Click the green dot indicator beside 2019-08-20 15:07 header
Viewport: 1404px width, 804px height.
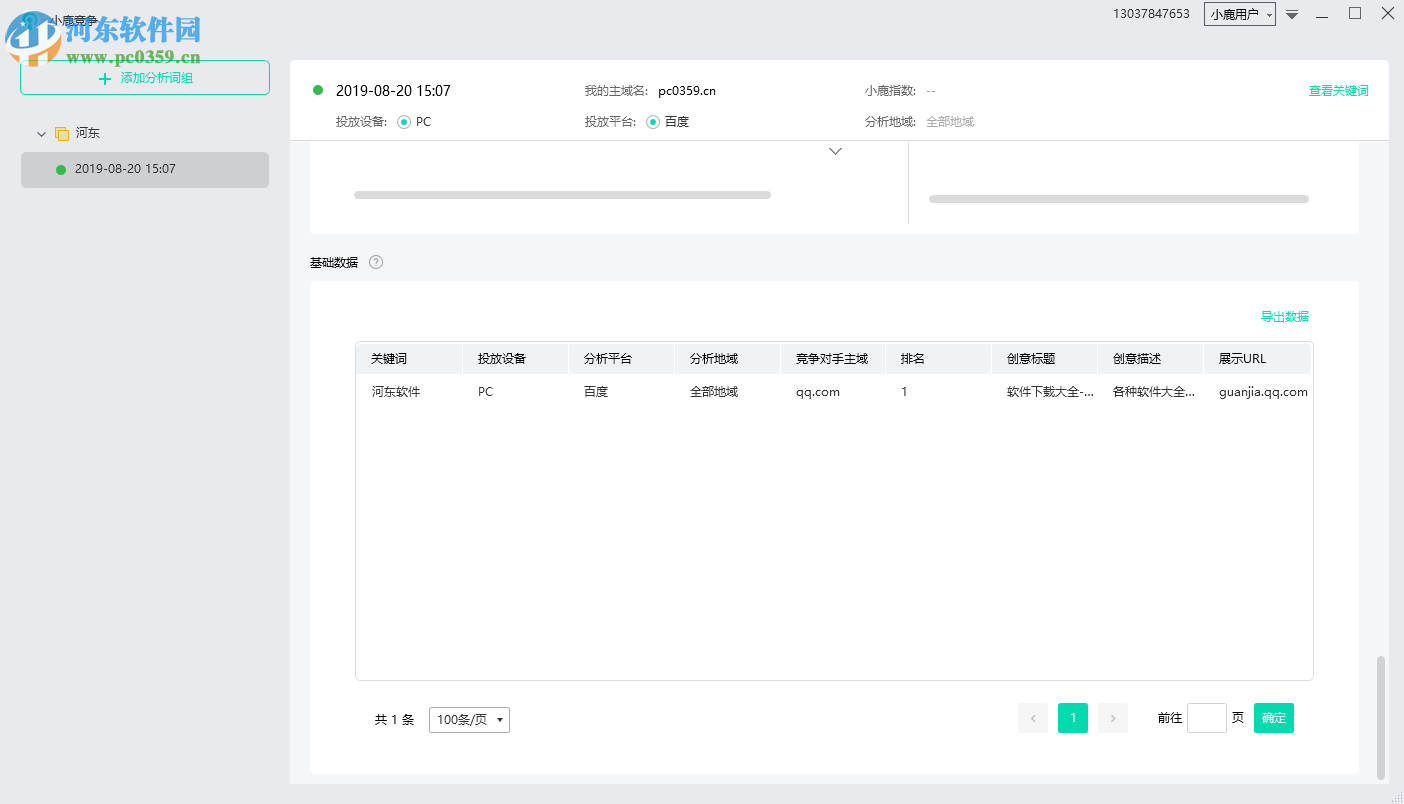[317, 90]
